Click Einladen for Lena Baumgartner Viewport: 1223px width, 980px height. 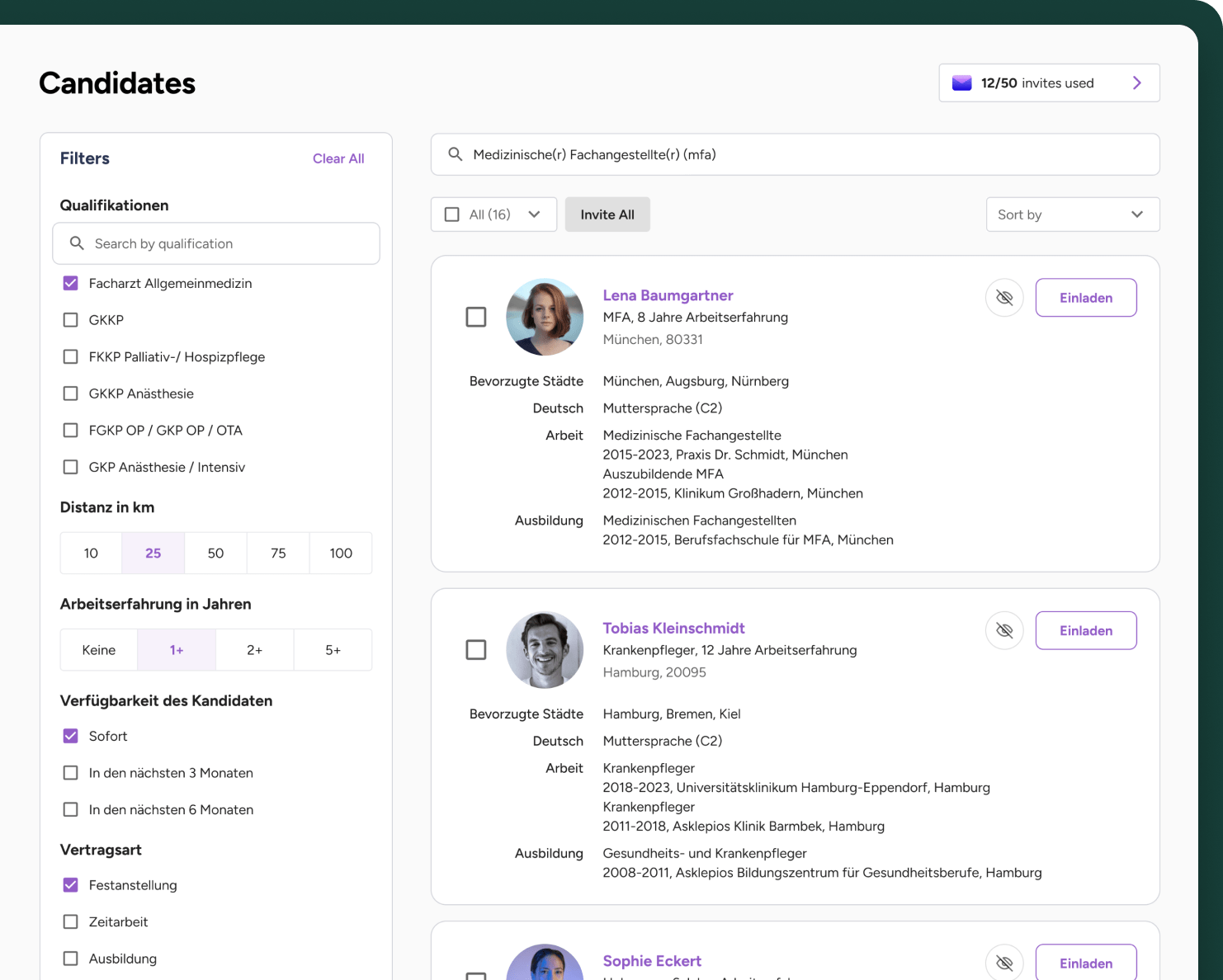coord(1085,298)
